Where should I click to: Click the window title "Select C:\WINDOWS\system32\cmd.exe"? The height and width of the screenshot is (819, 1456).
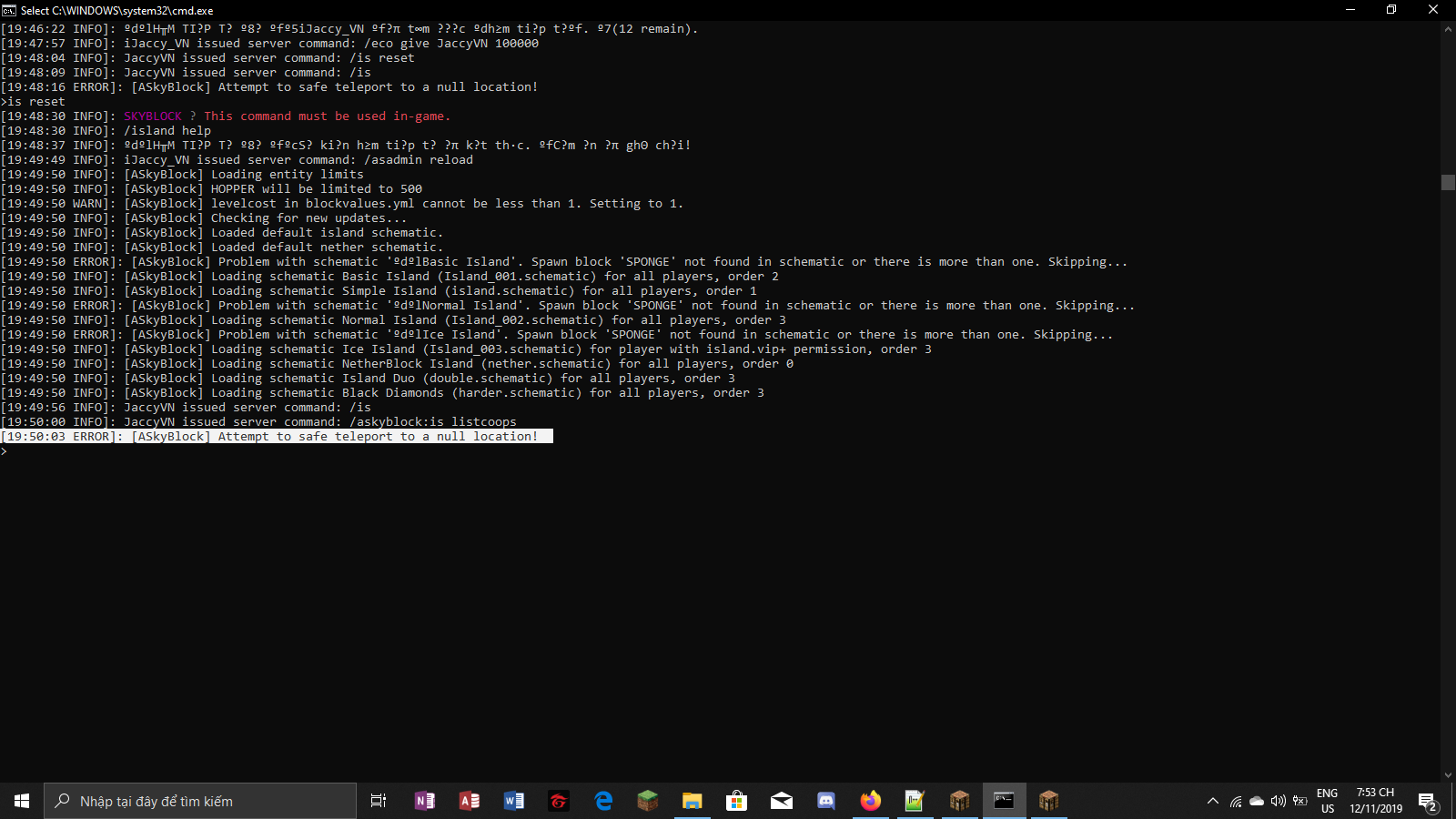tap(117, 10)
